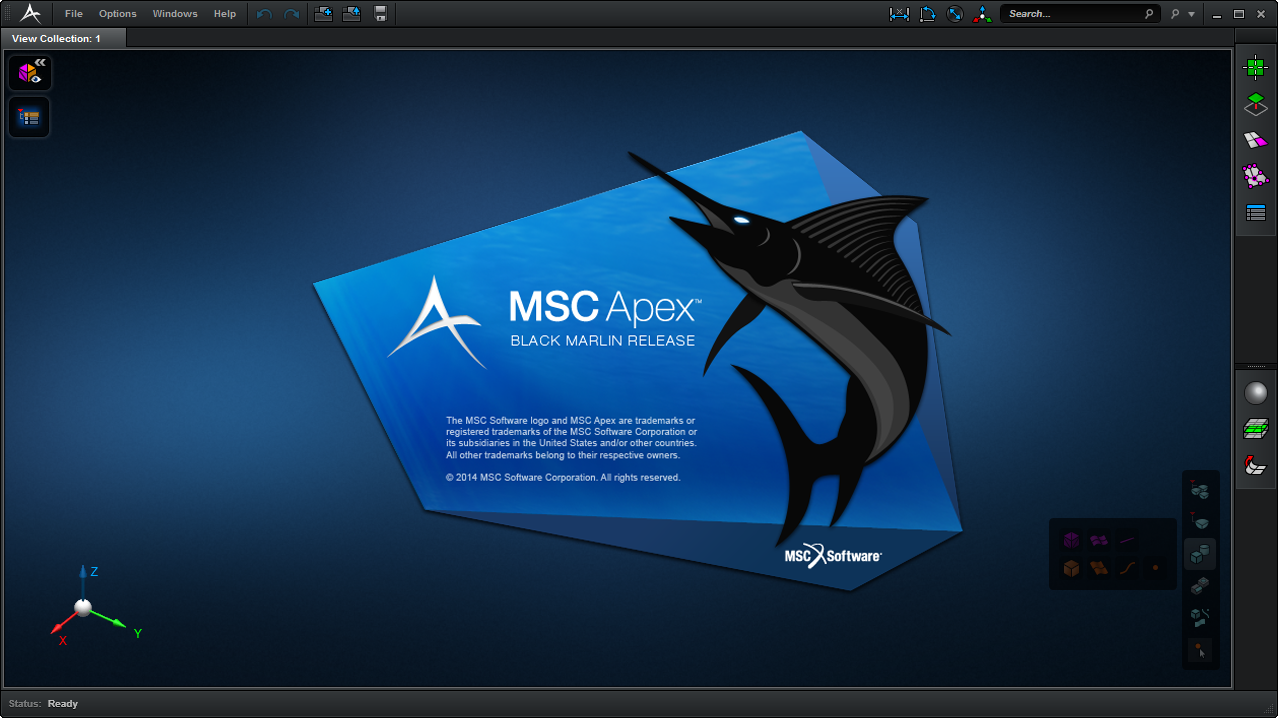1278x718 pixels.
Task: Pick the sphere shading mode icon
Action: point(1255,390)
